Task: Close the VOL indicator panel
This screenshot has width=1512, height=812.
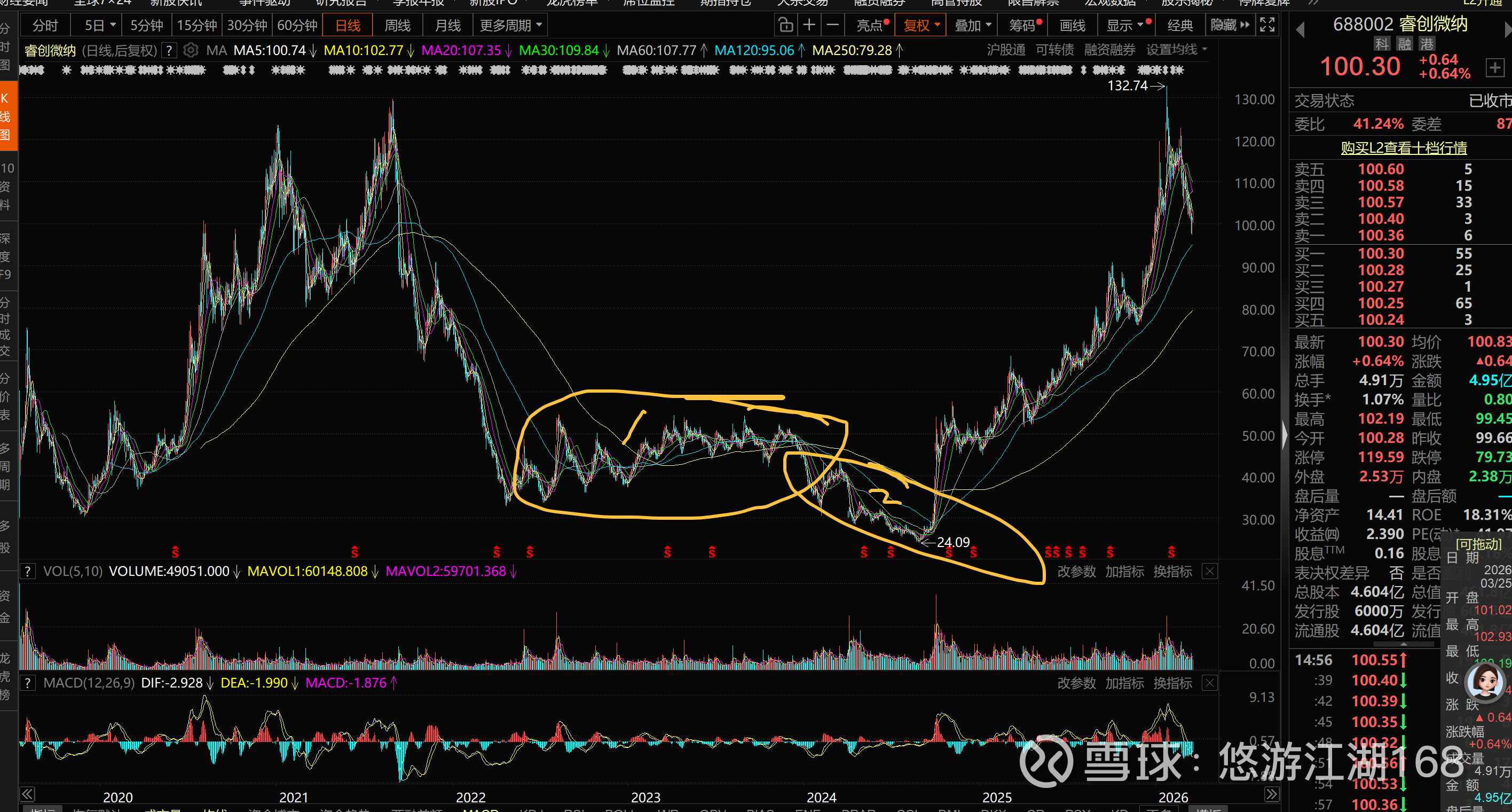Action: (1210, 571)
